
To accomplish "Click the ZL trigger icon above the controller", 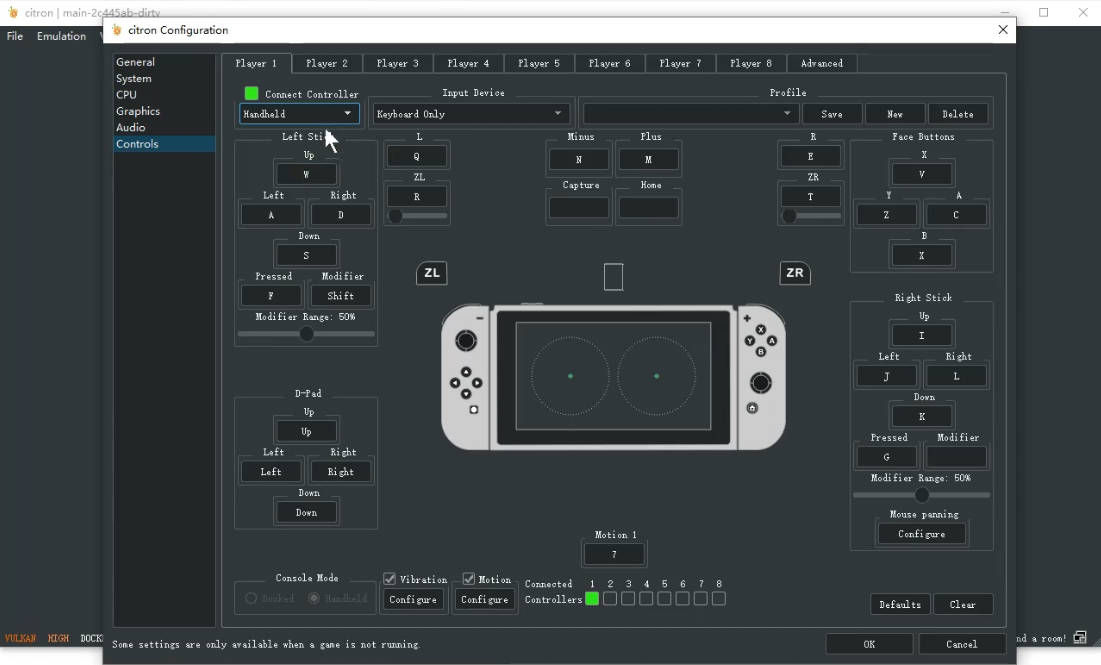I will click(x=431, y=273).
